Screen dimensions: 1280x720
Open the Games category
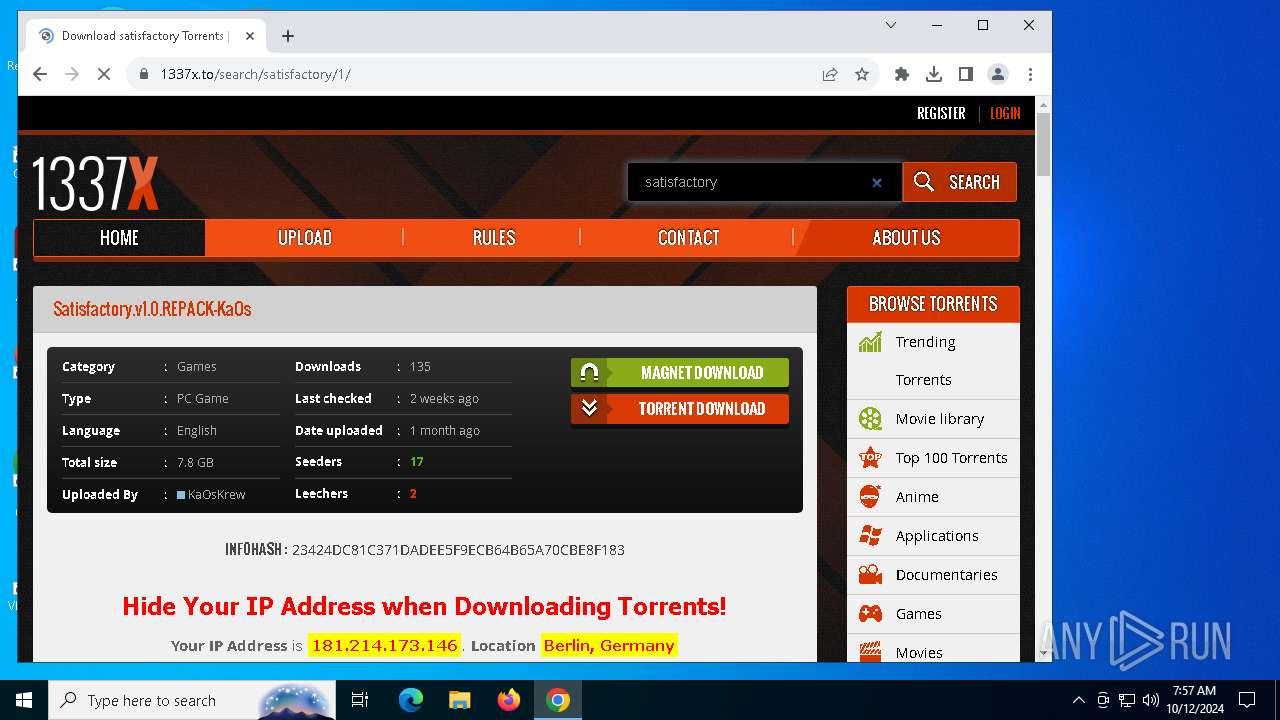pyautogui.click(x=918, y=614)
